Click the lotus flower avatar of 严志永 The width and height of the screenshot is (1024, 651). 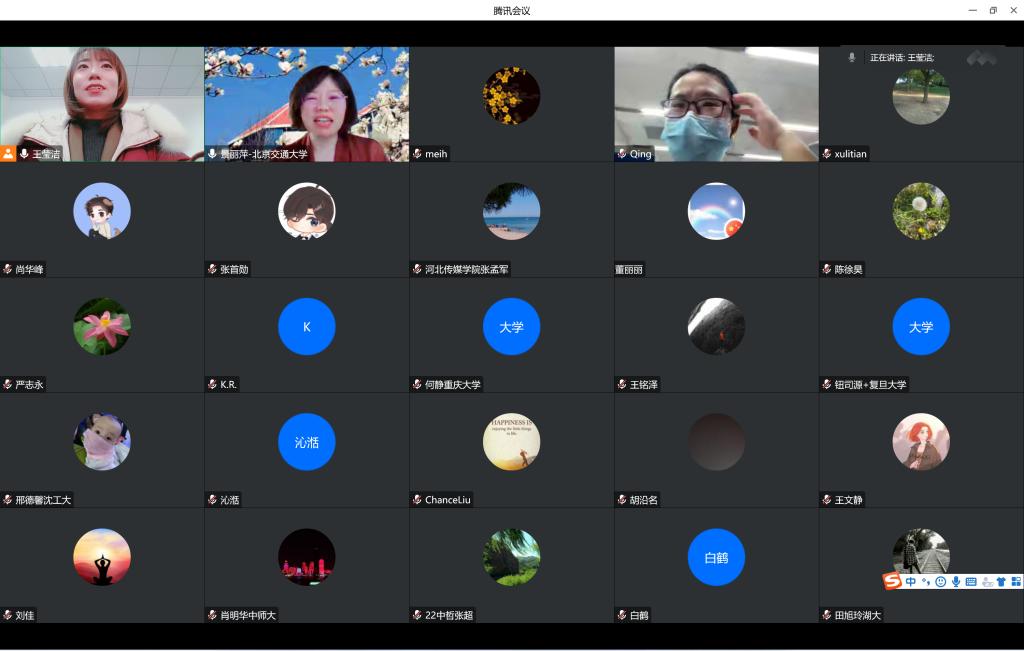click(102, 326)
